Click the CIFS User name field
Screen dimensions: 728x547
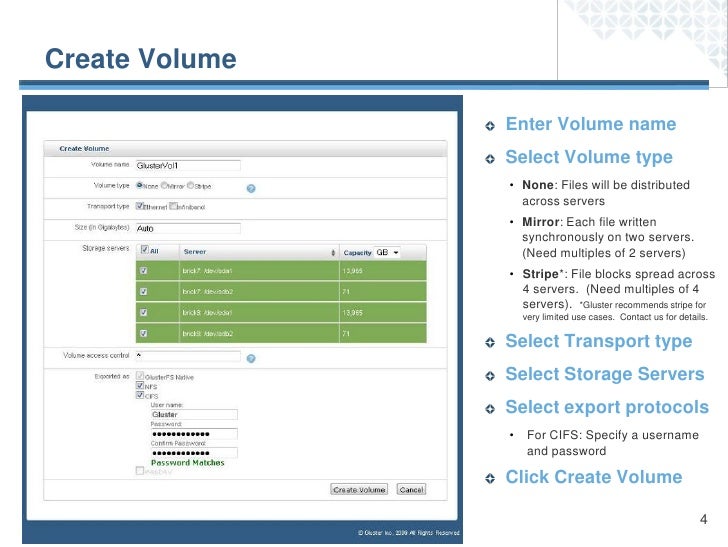(x=194, y=414)
